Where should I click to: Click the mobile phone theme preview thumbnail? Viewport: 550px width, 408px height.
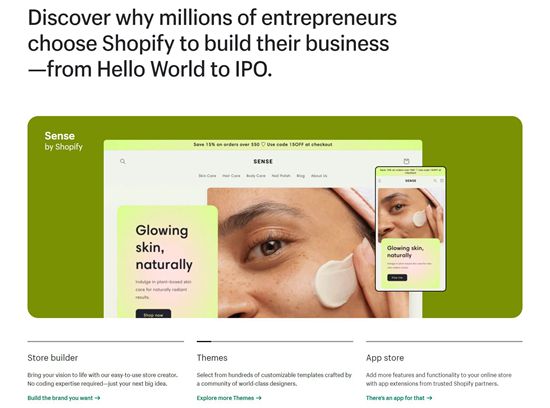(410, 229)
